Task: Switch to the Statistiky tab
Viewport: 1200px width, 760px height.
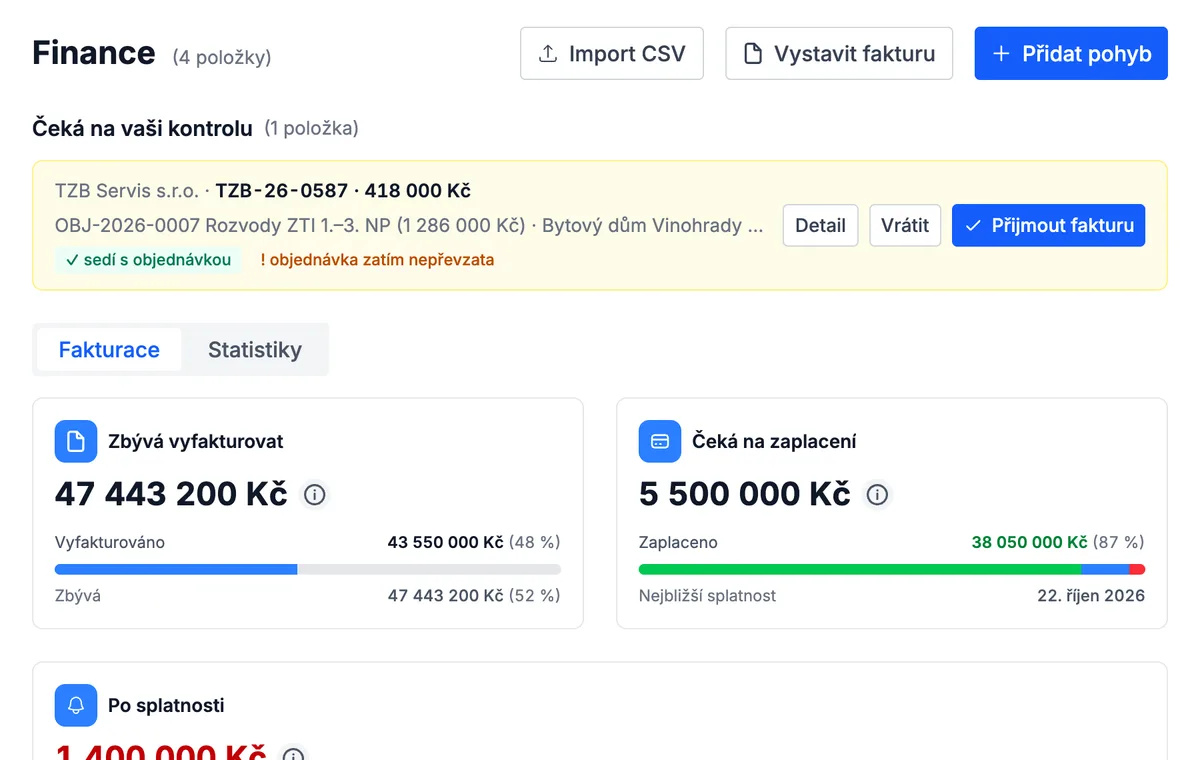Action: [x=255, y=350]
